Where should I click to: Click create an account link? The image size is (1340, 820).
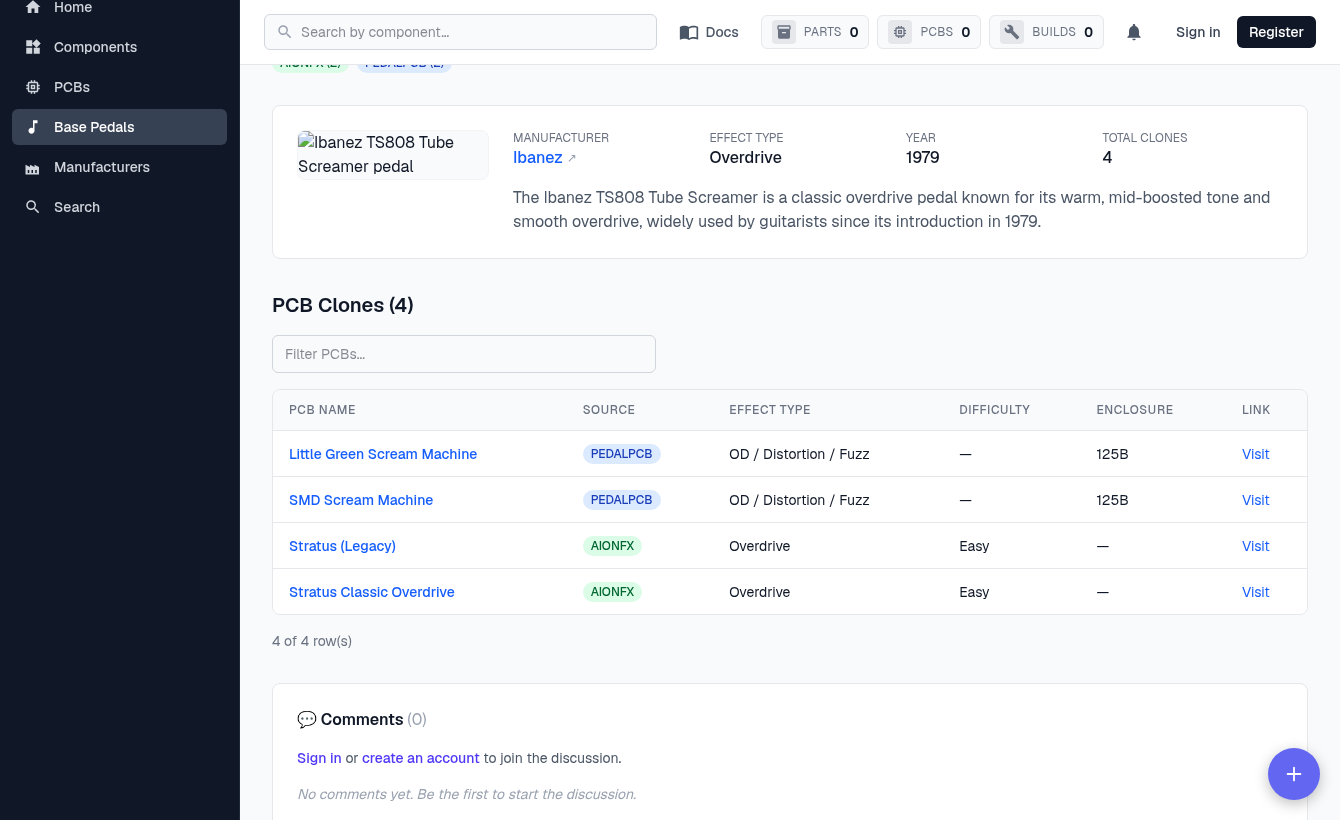[x=421, y=758]
